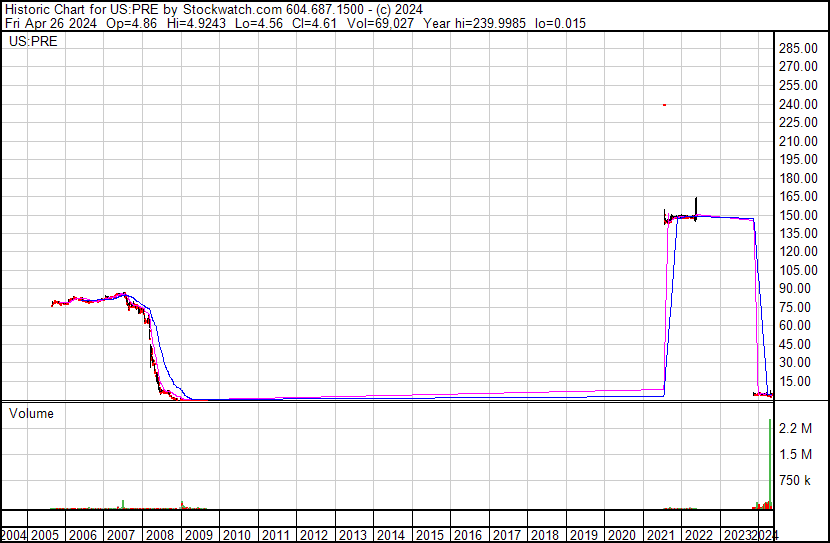The height and width of the screenshot is (543, 830).
Task: Click the 15.00 price axis label
Action: [805, 381]
